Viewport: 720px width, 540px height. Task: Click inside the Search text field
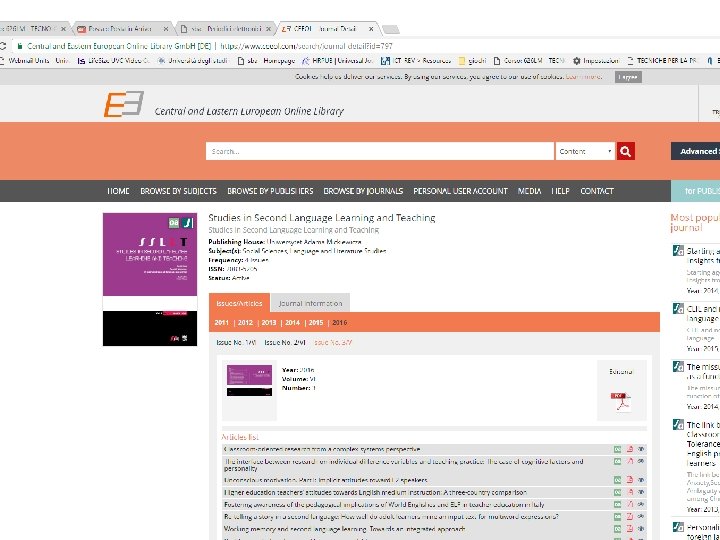coord(380,151)
